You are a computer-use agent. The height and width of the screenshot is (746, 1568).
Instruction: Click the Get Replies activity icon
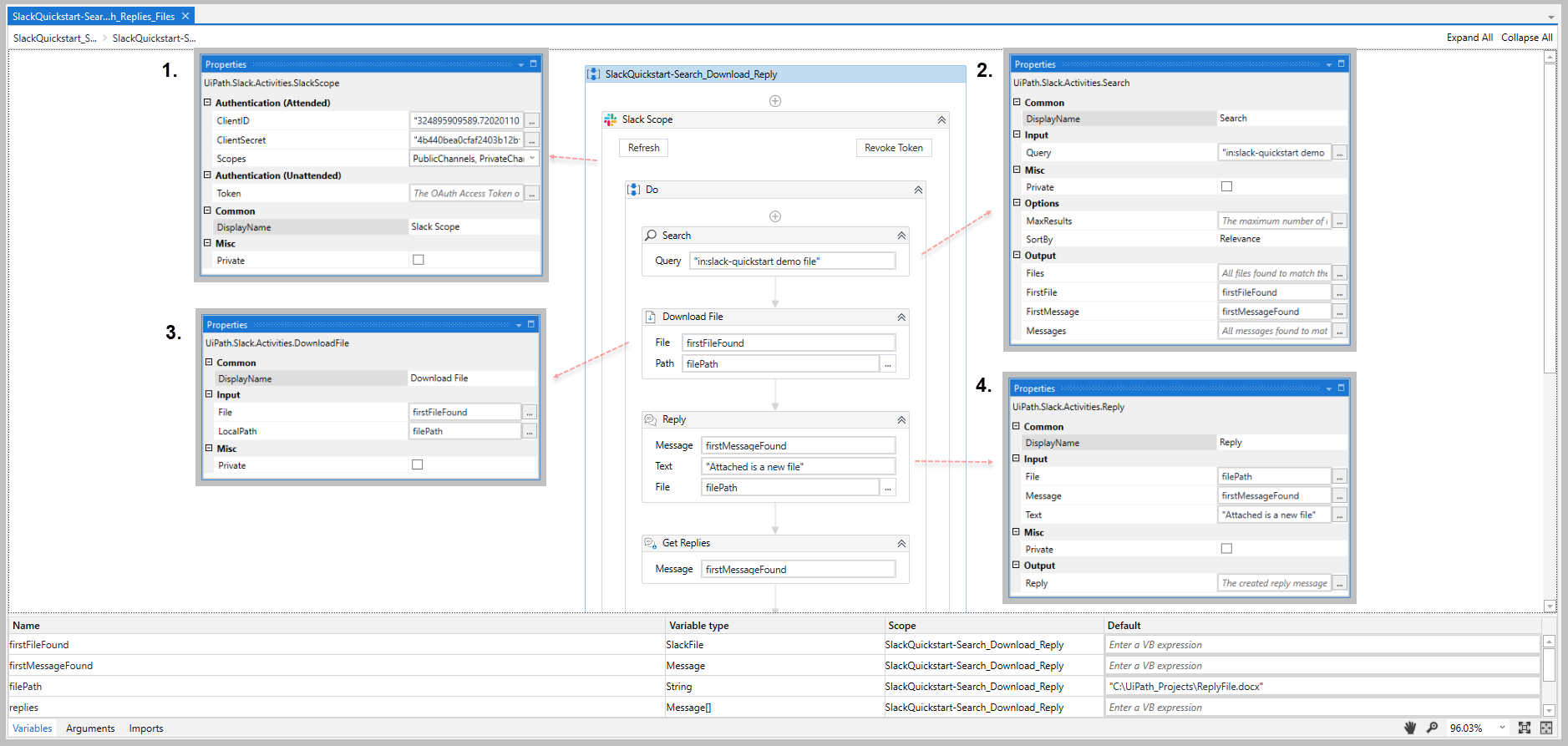(651, 543)
